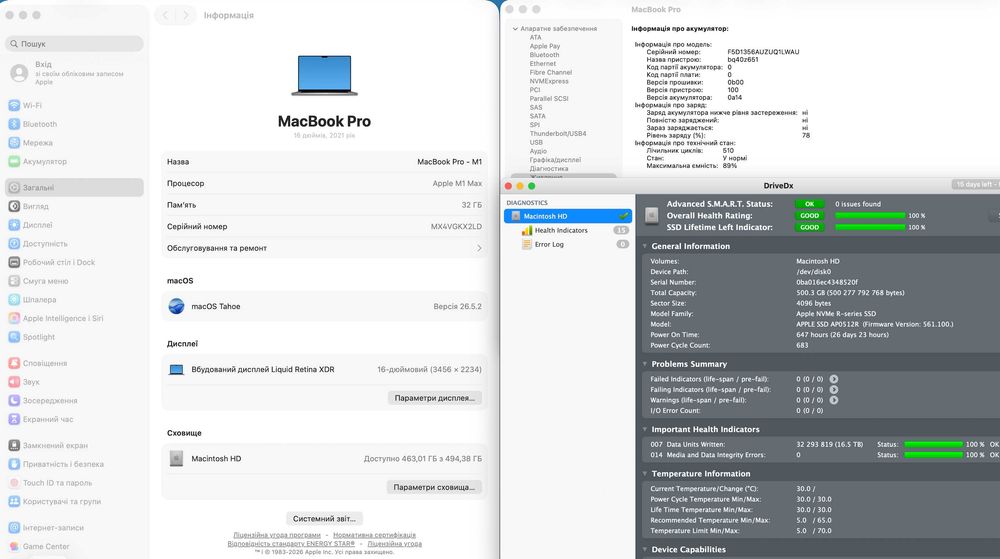Open Системний звіт
Image resolution: width=1000 pixels, height=559 pixels.
click(324, 518)
